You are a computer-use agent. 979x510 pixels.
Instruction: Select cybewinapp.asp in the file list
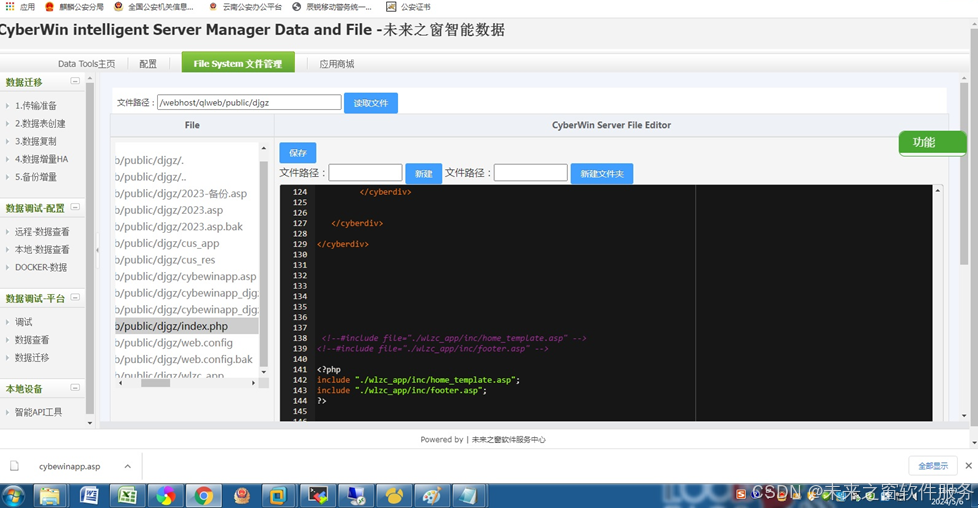[186, 277]
